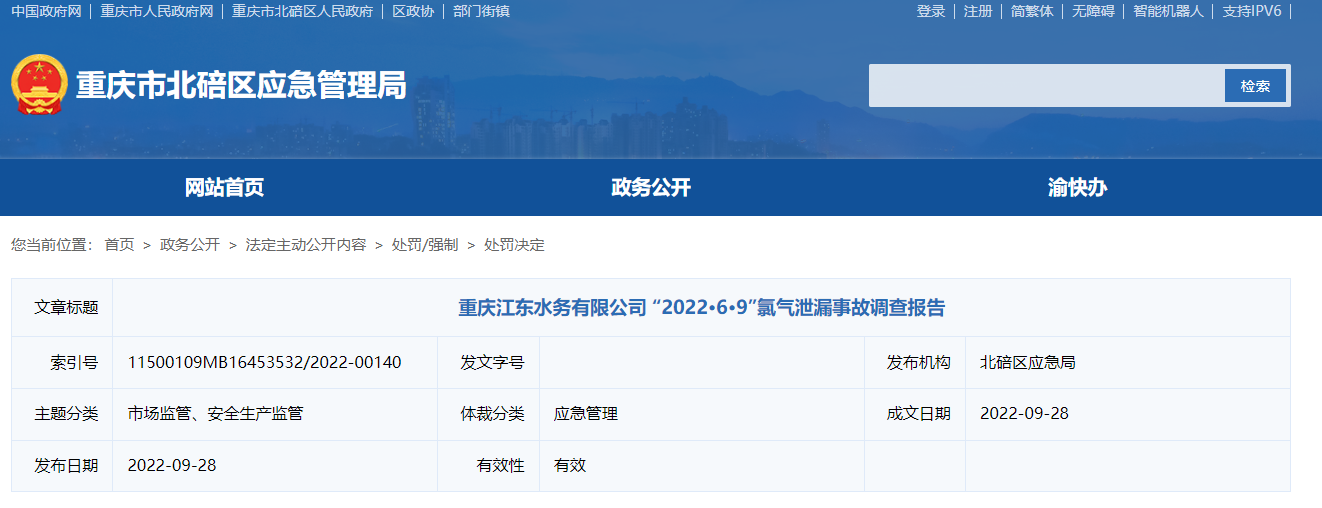
Task: Click 处罚决定 breadcrumb link
Action: click(514, 245)
